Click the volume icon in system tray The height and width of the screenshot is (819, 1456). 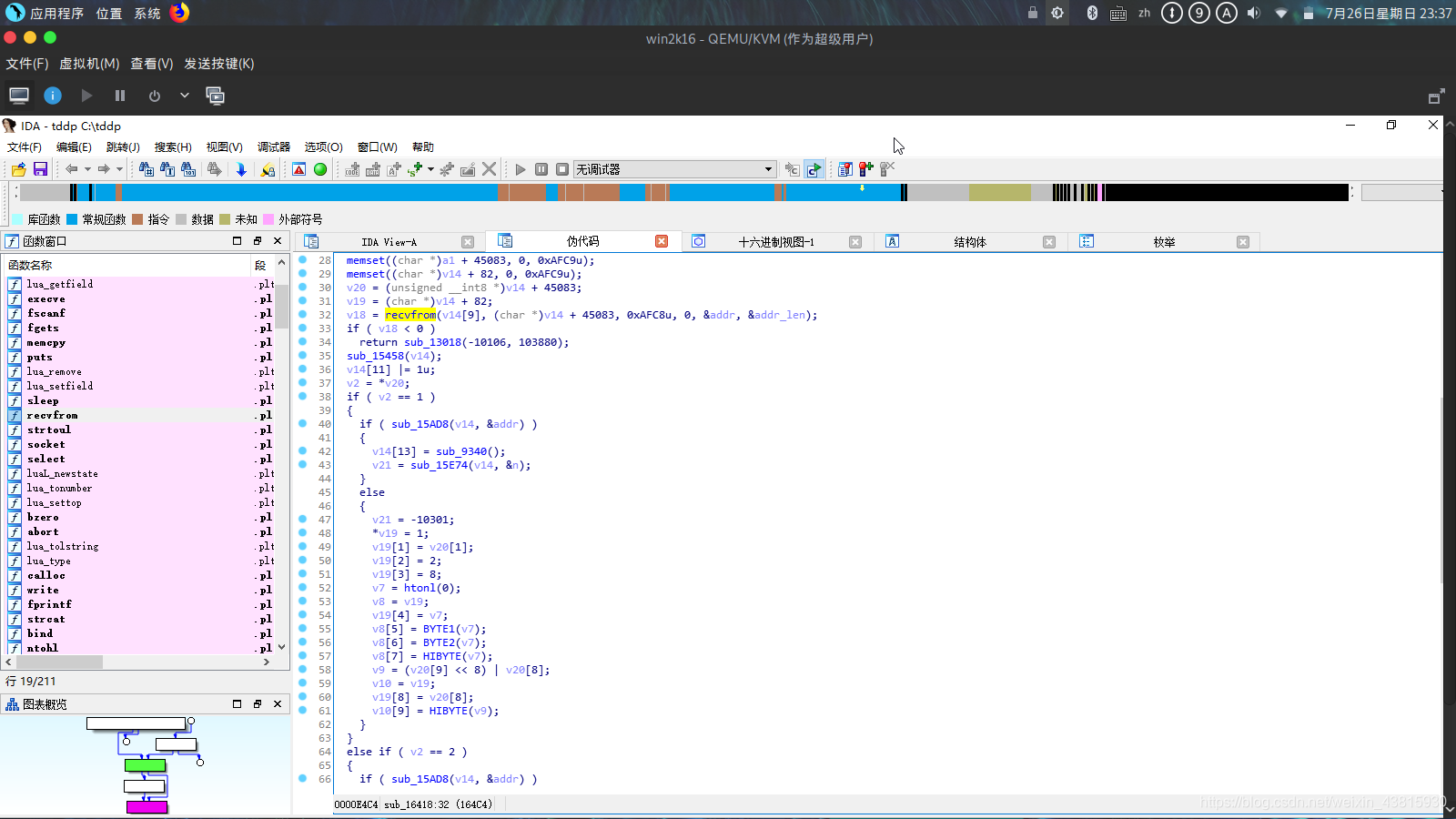point(1254,13)
